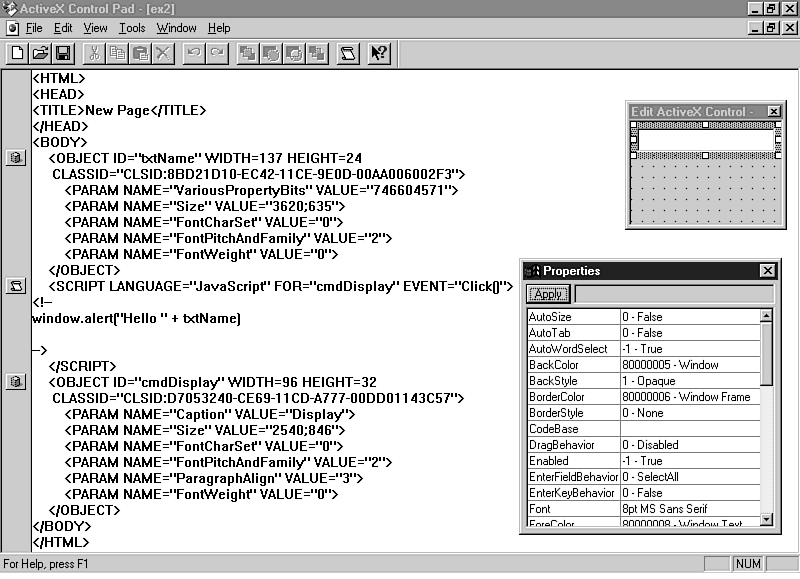Select the AutoSize property row
This screenshot has width=800, height=579.
(x=644, y=317)
